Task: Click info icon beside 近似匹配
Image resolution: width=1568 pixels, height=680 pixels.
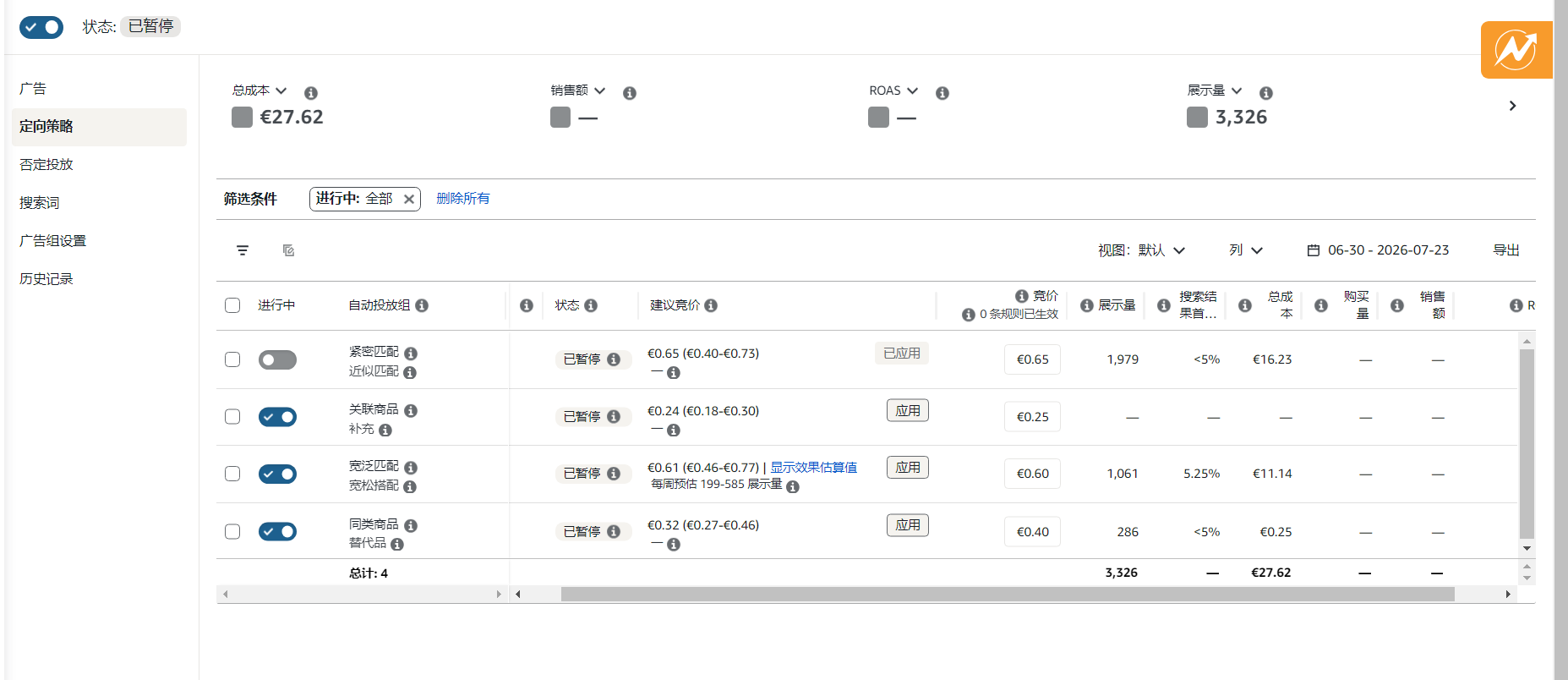Action: 410,373
